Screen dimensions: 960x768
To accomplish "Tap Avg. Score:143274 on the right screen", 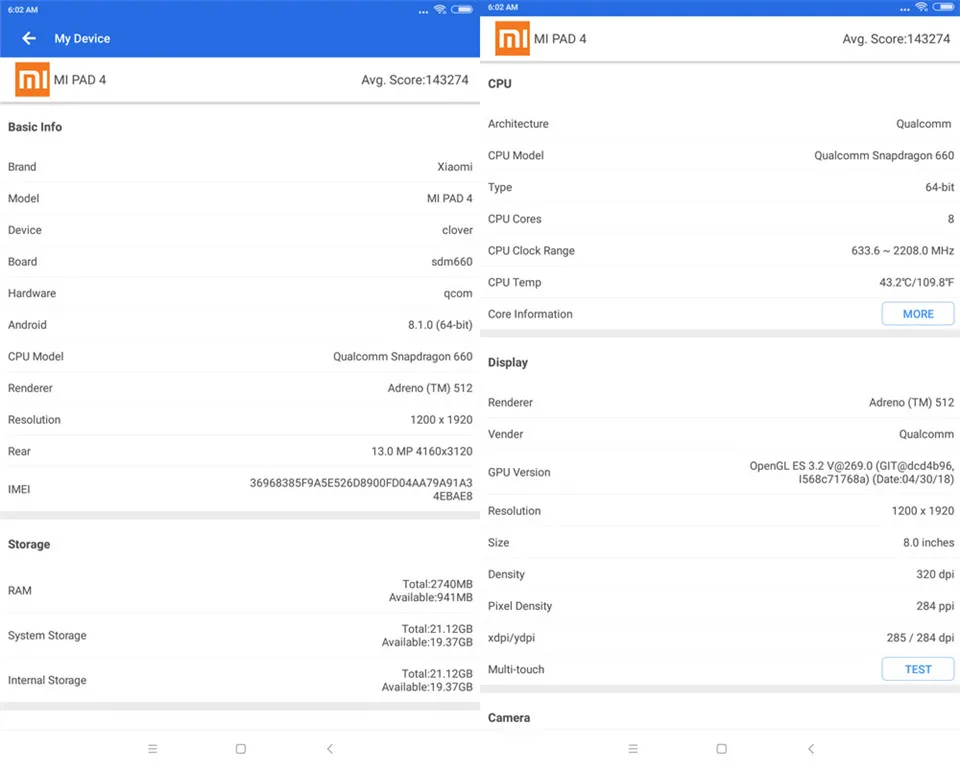I will (896, 39).
